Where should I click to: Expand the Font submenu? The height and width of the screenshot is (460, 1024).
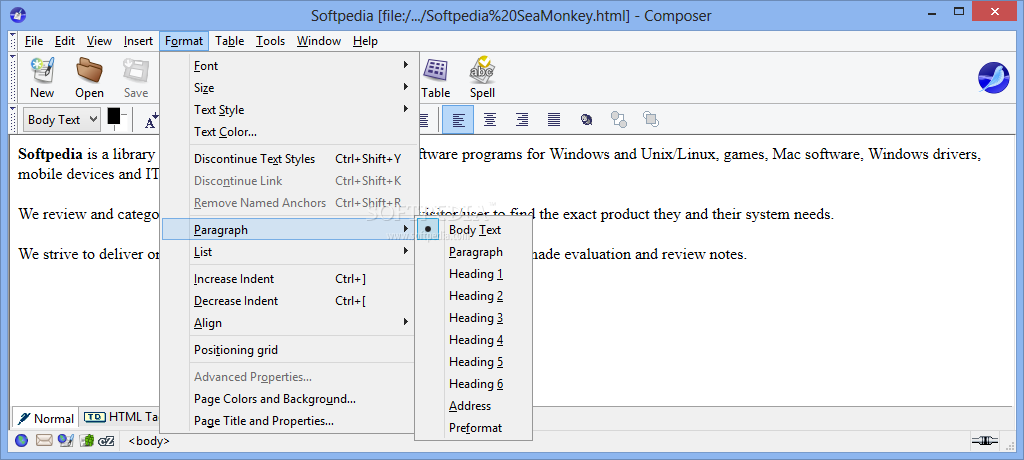[288, 65]
